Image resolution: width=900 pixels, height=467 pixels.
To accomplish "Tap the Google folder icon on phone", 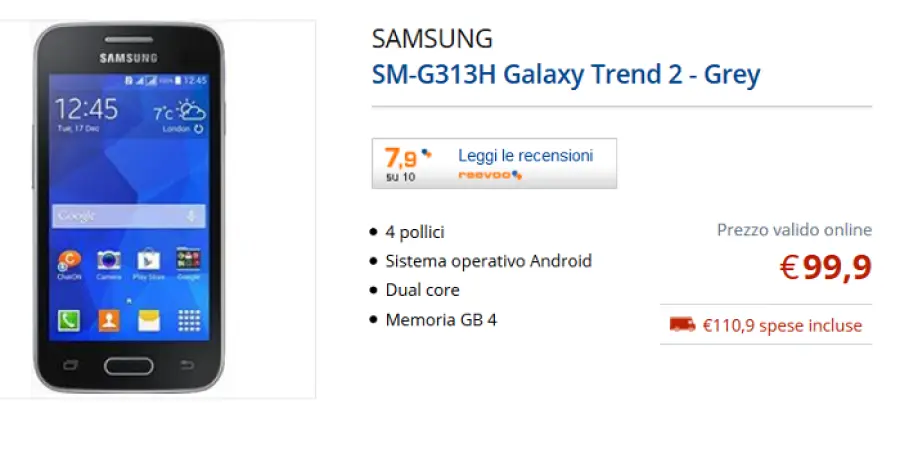I will pos(188,261).
